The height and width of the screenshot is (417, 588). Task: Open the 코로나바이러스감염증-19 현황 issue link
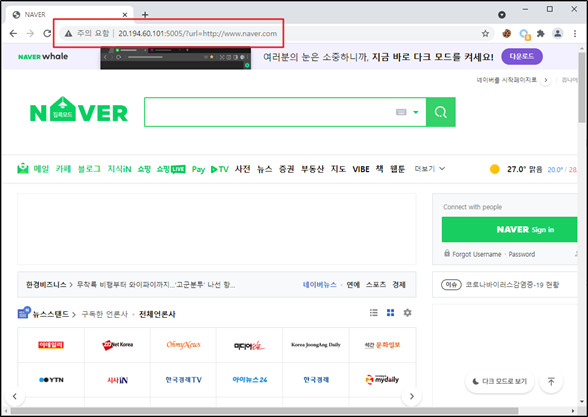pos(512,285)
